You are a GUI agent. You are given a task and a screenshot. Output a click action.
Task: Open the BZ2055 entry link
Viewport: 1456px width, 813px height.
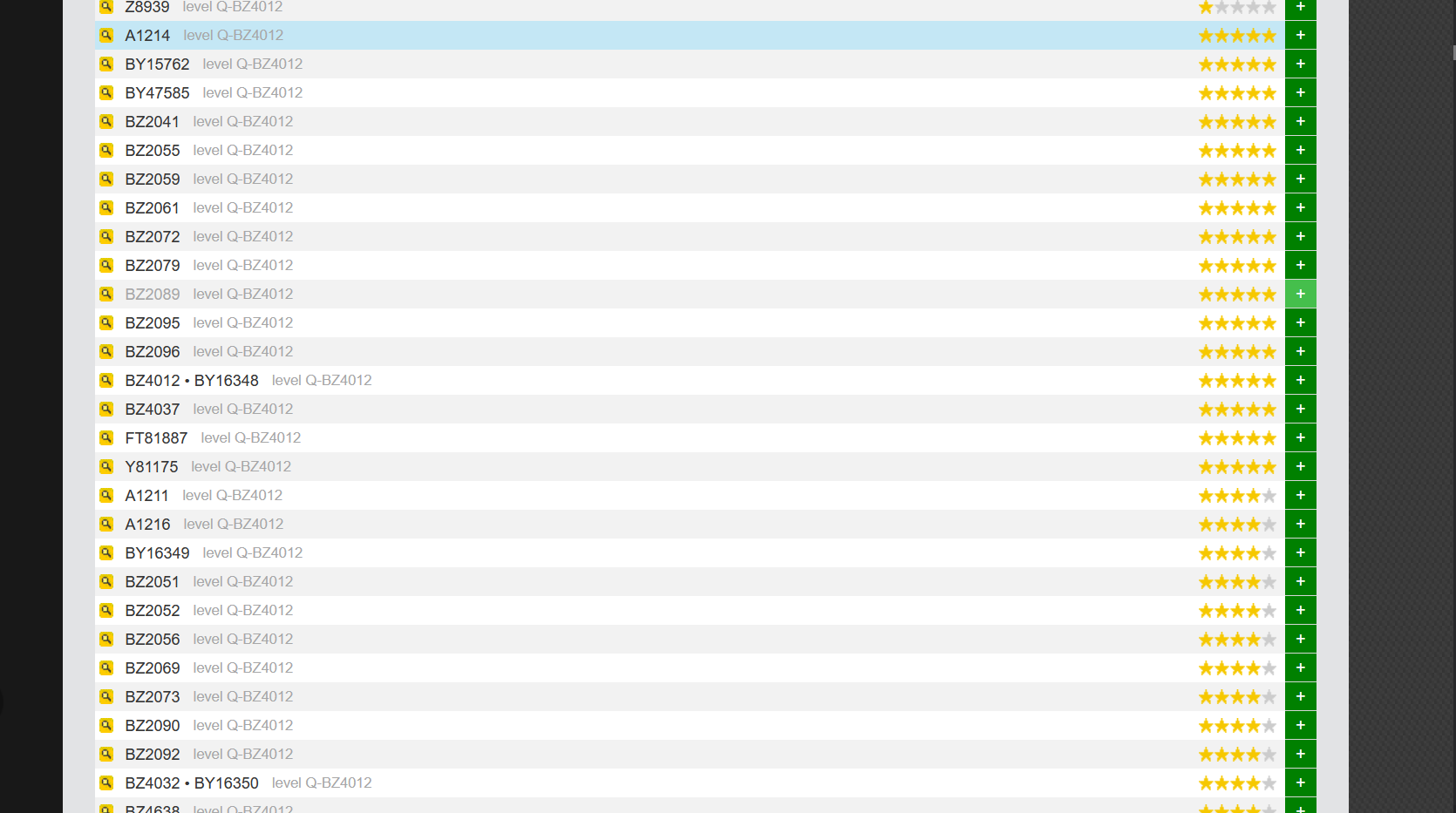(153, 151)
